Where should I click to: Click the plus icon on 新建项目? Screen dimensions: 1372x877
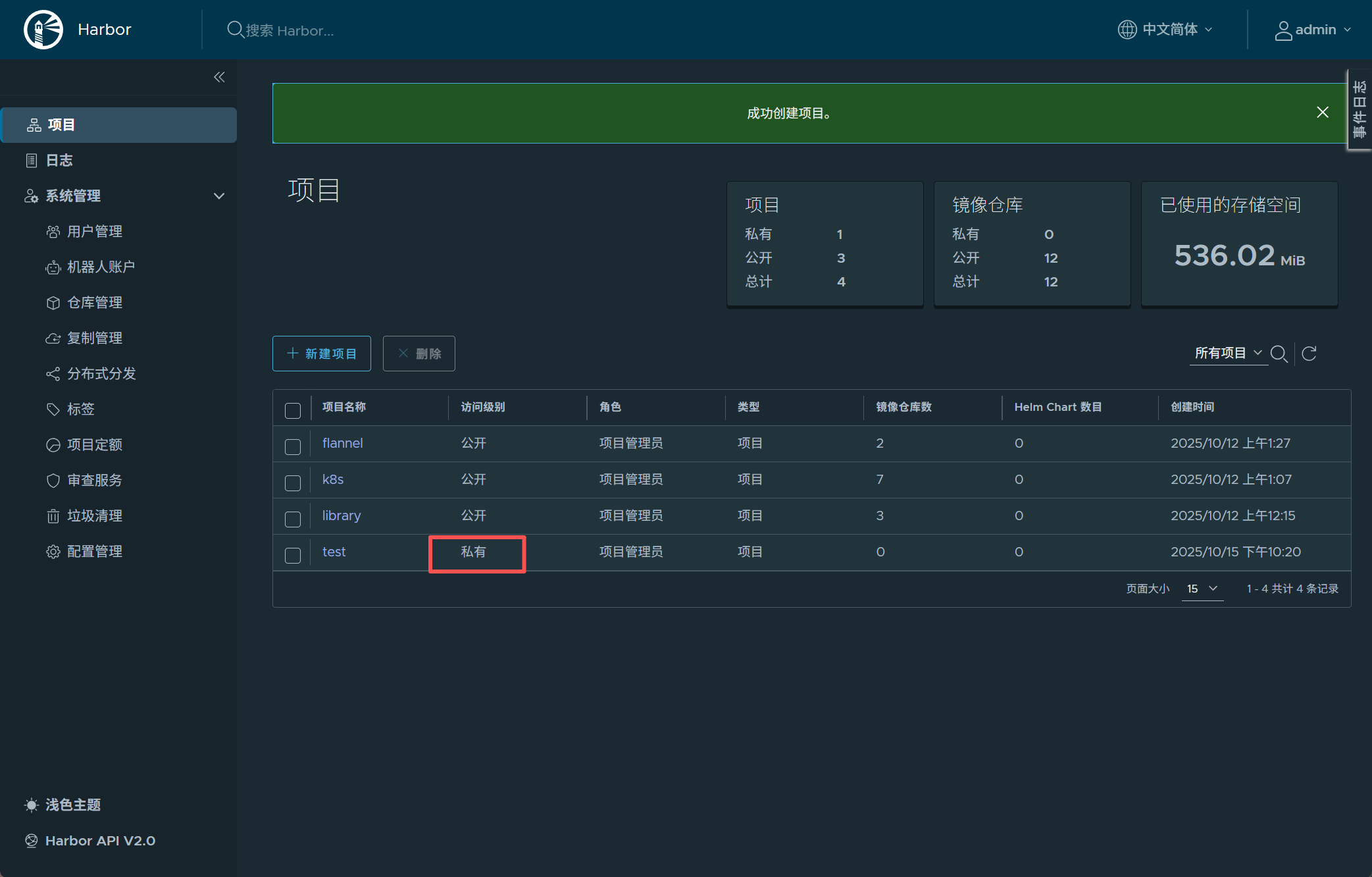click(x=293, y=354)
